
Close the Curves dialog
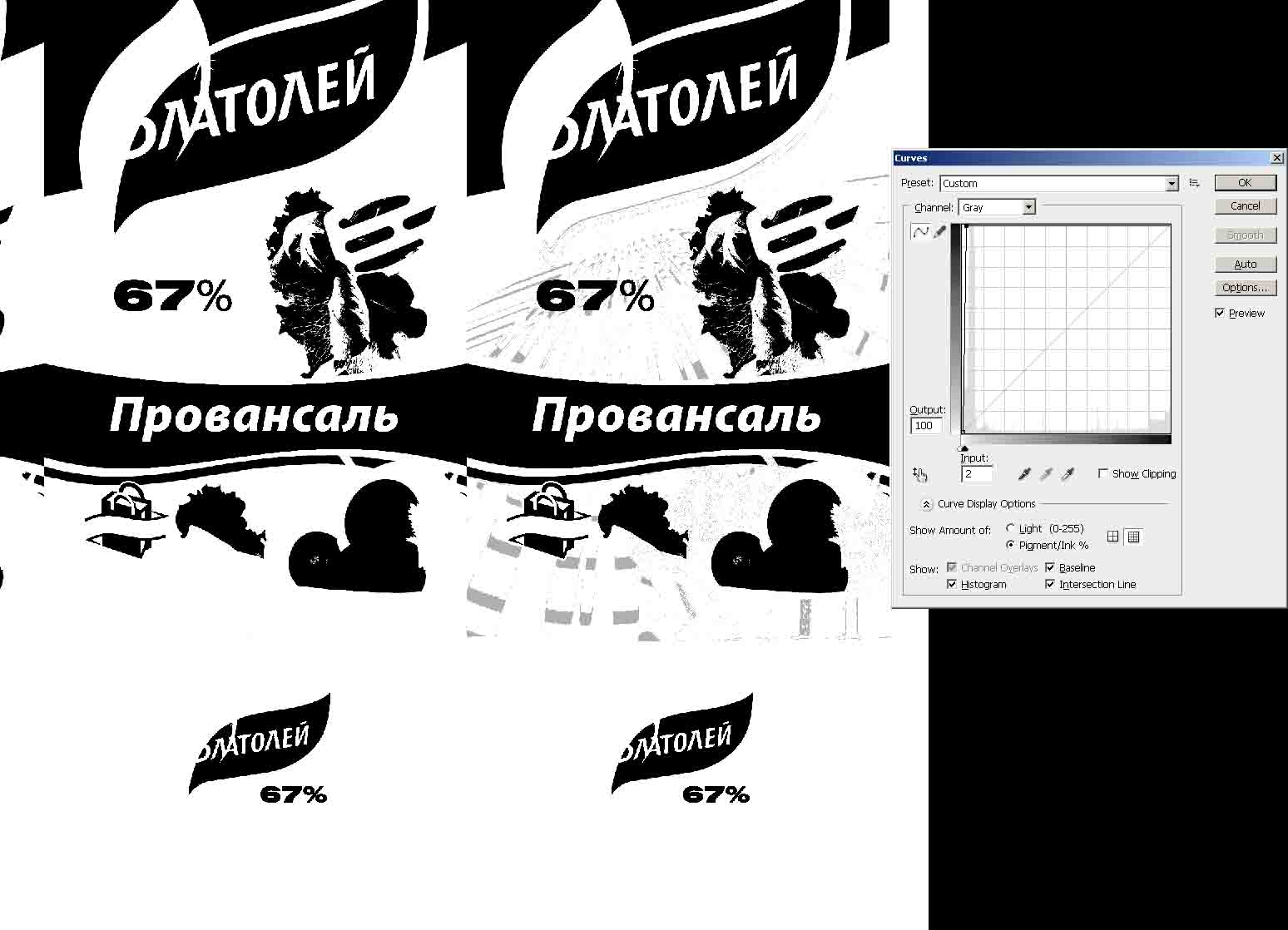[x=1277, y=157]
